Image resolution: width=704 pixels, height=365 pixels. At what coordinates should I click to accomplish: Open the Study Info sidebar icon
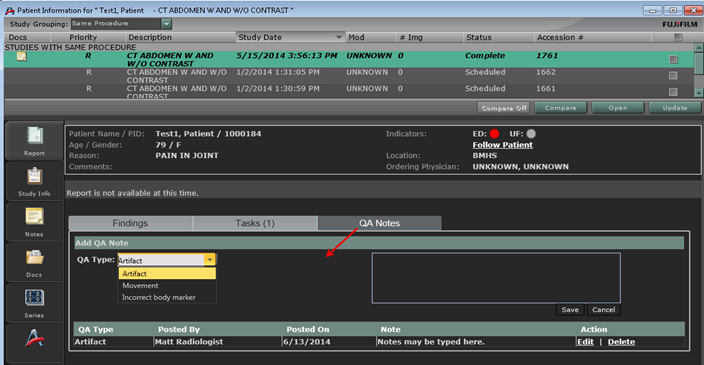(34, 181)
